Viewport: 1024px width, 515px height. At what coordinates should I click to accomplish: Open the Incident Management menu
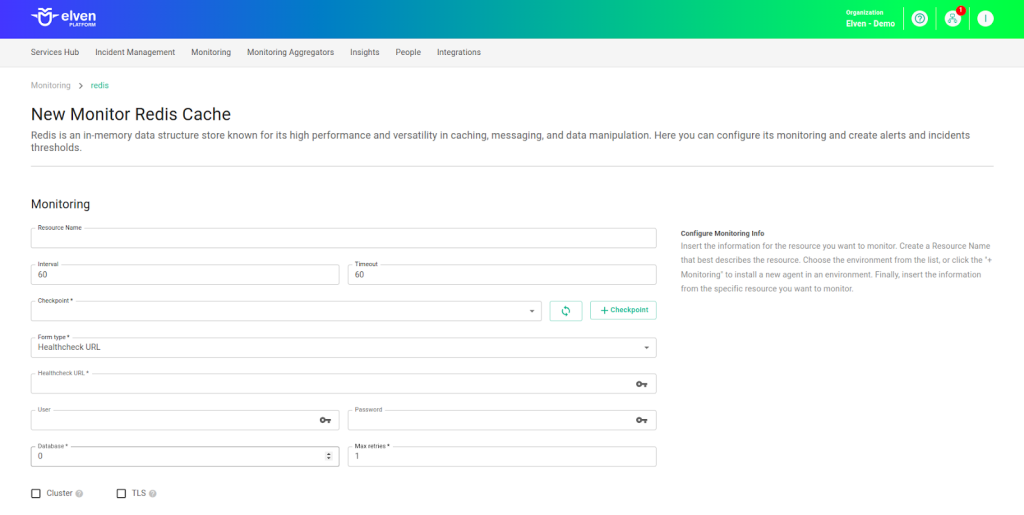(x=135, y=52)
